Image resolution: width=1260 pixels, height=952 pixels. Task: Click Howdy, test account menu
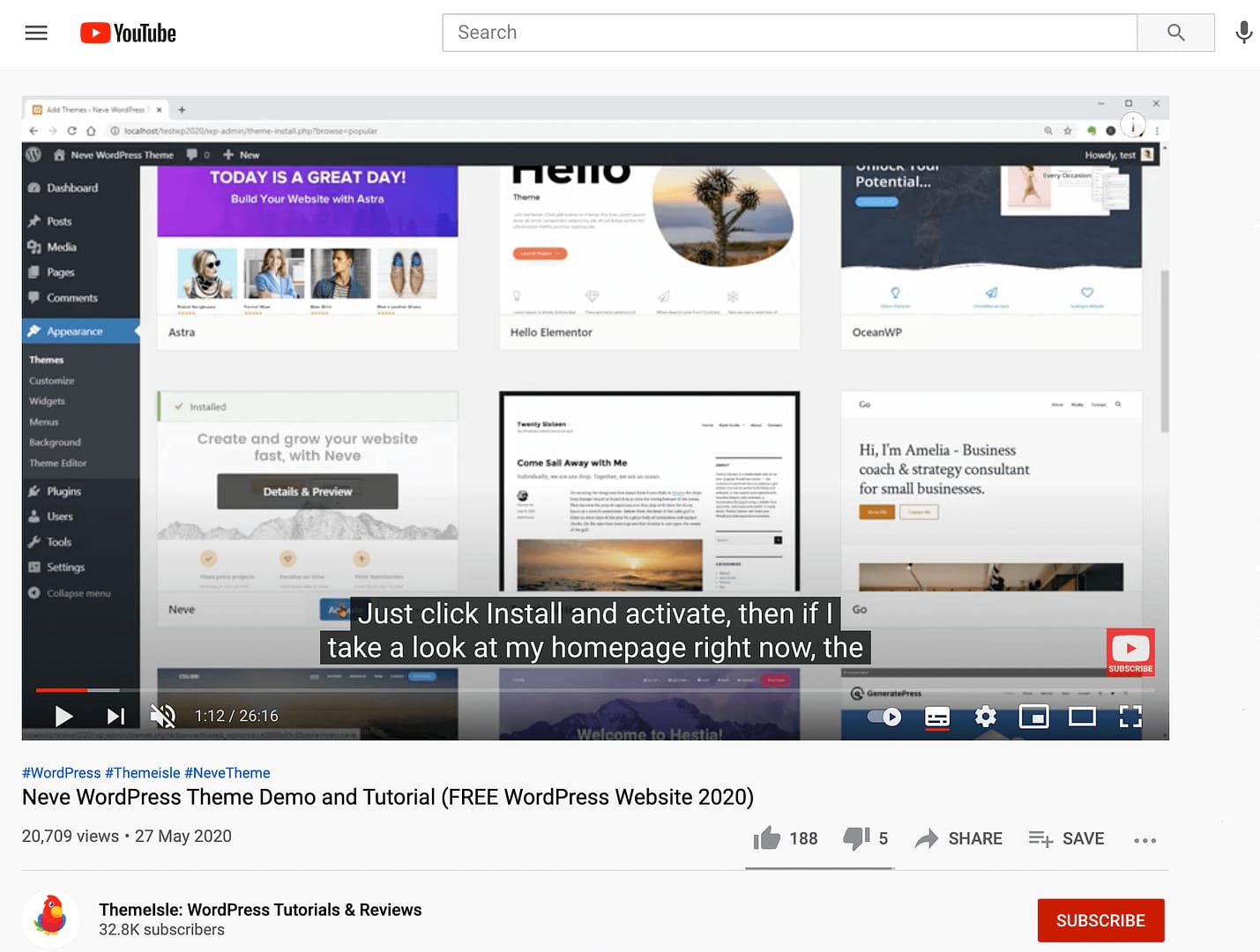pyautogui.click(x=1119, y=154)
